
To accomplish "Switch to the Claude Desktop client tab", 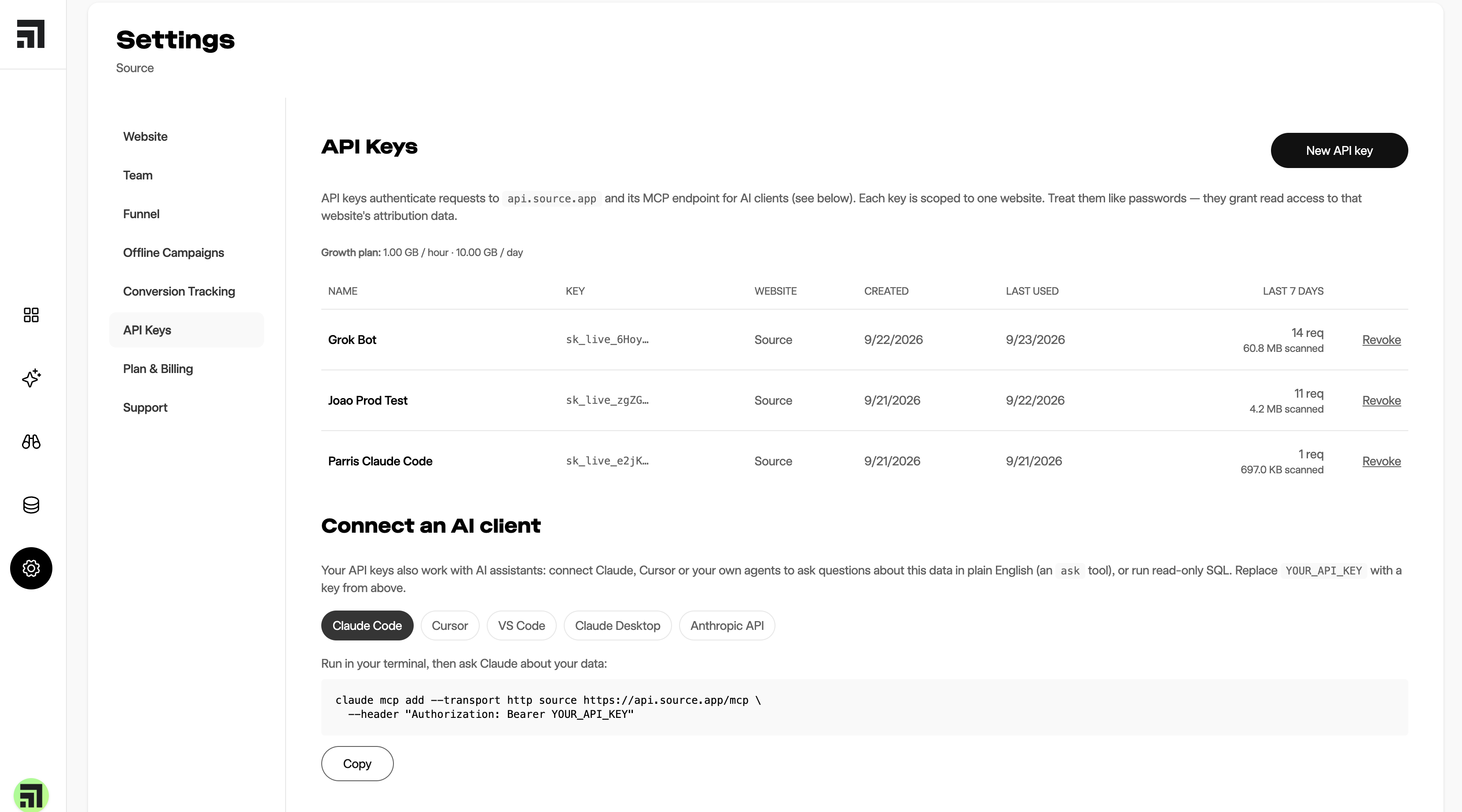I will [617, 625].
